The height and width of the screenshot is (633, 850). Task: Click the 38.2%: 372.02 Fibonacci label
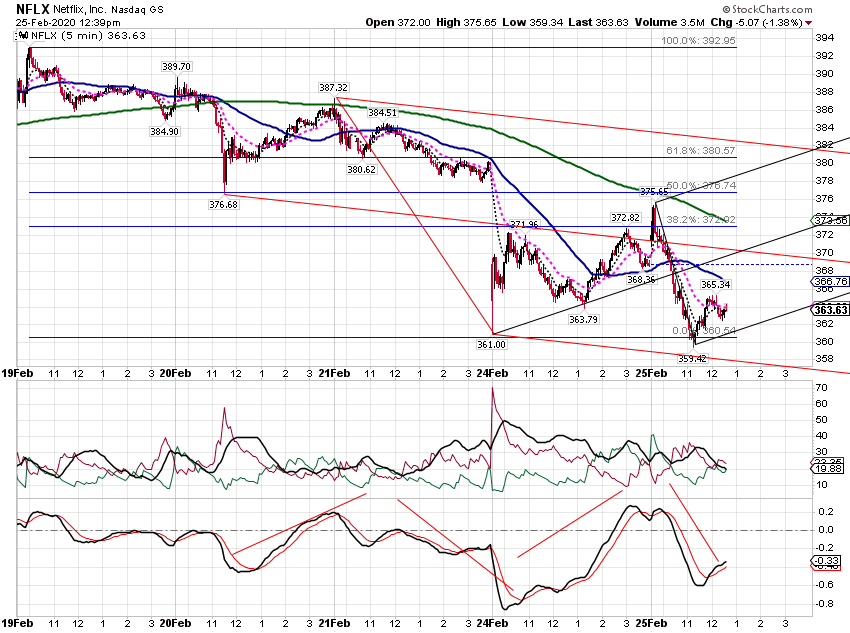point(701,219)
